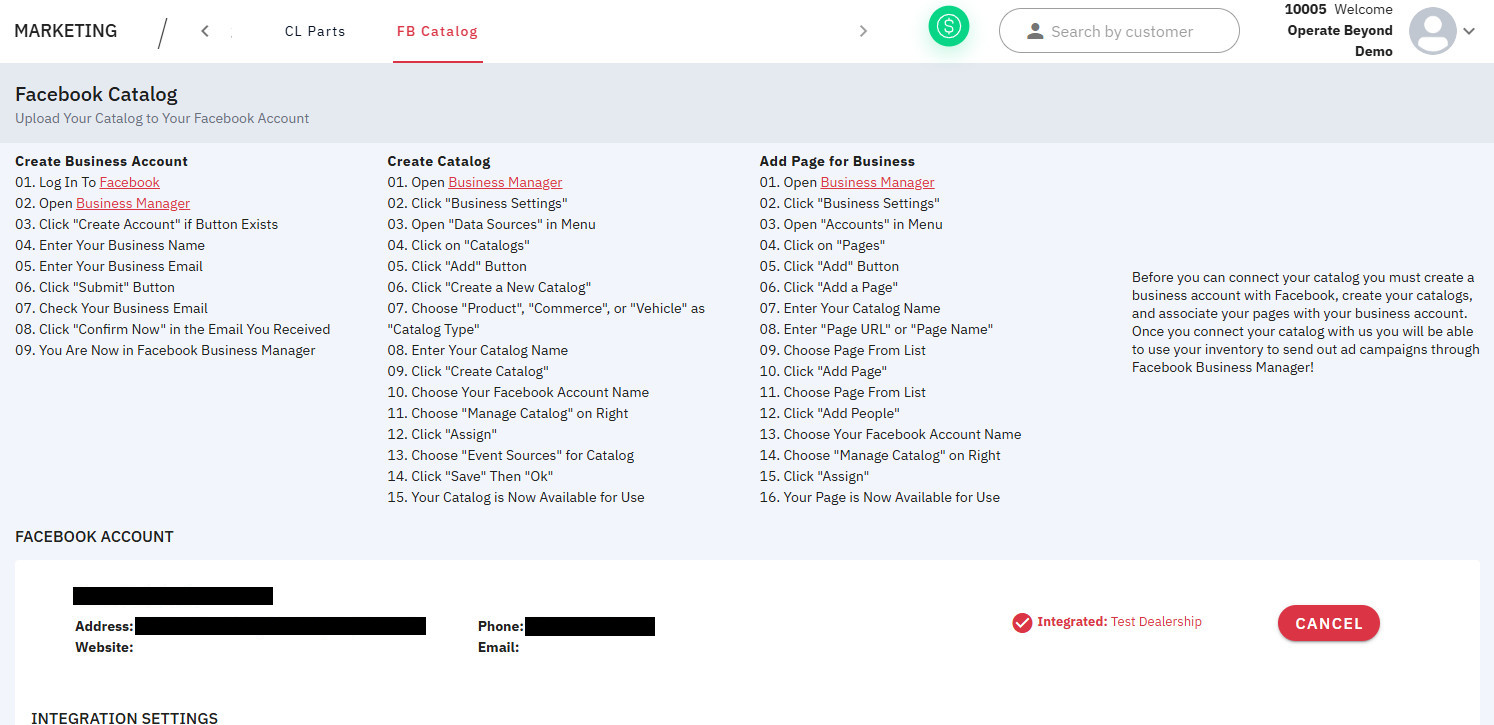The height and width of the screenshot is (725, 1494).
Task: Click step 'Click "Save" Then "Ok"'
Action: (x=470, y=476)
